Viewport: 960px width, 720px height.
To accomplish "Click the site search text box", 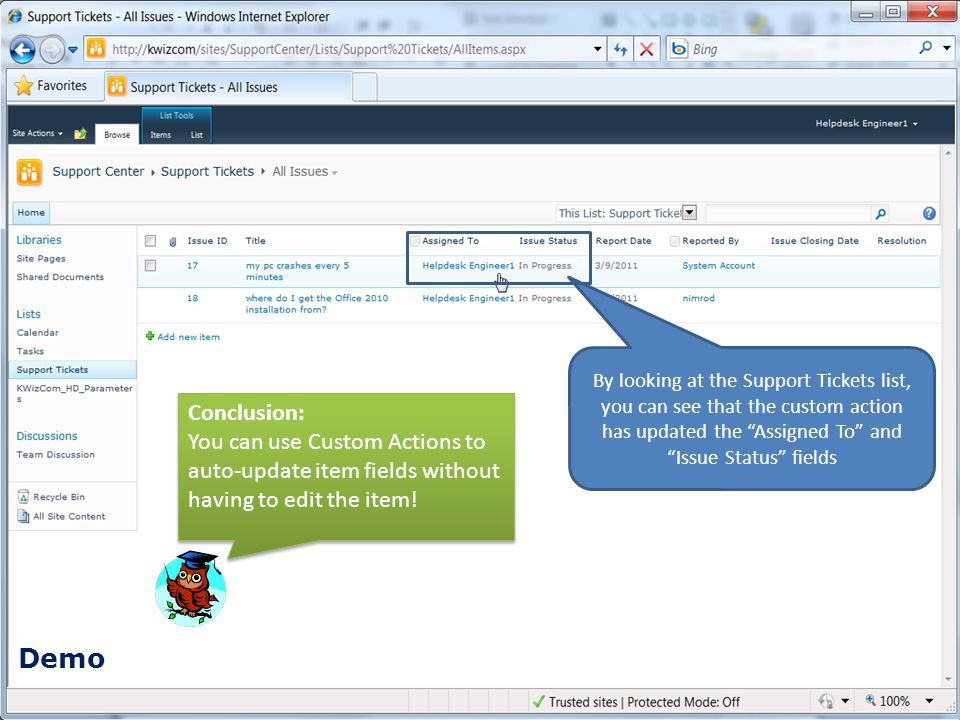I will tap(788, 213).
